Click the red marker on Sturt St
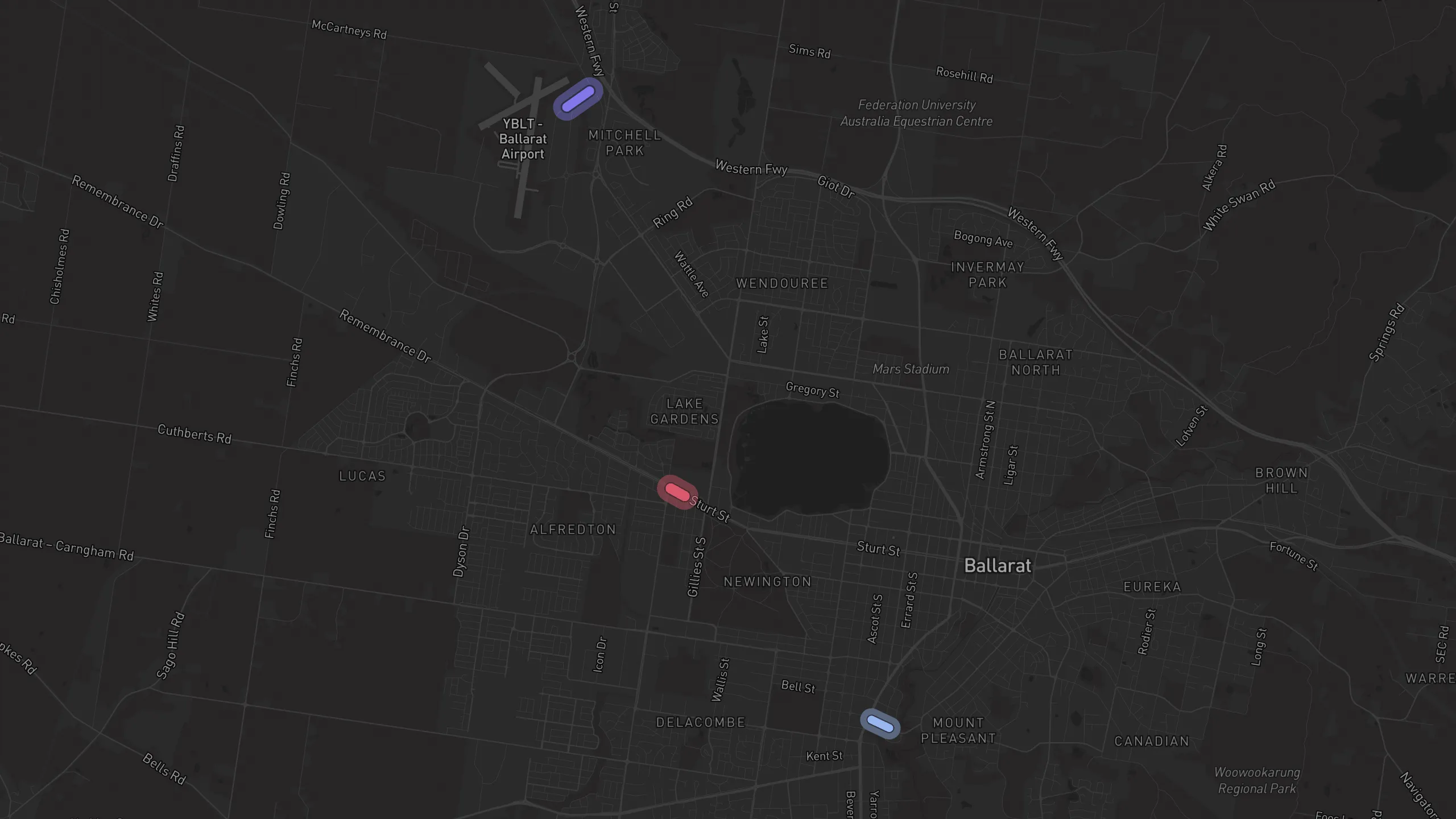The width and height of the screenshot is (1456, 819). pos(677,492)
